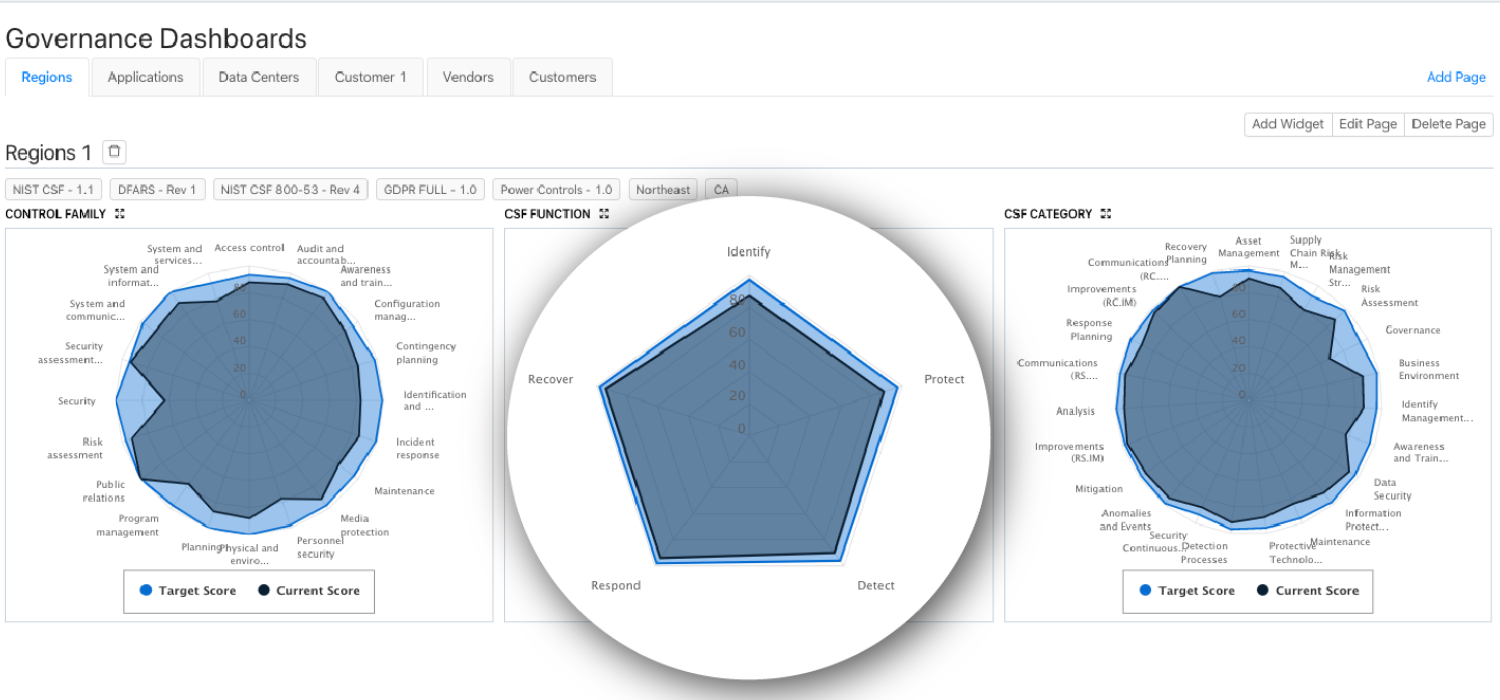This screenshot has width=1500, height=700.
Task: Click the copy icon beside Regions 1
Action: pyautogui.click(x=114, y=151)
